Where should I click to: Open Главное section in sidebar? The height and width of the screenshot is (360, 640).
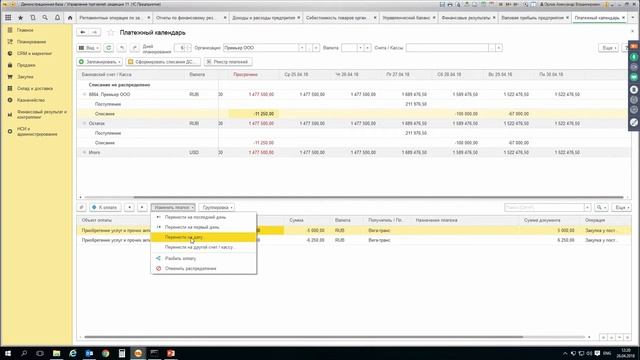(25, 30)
